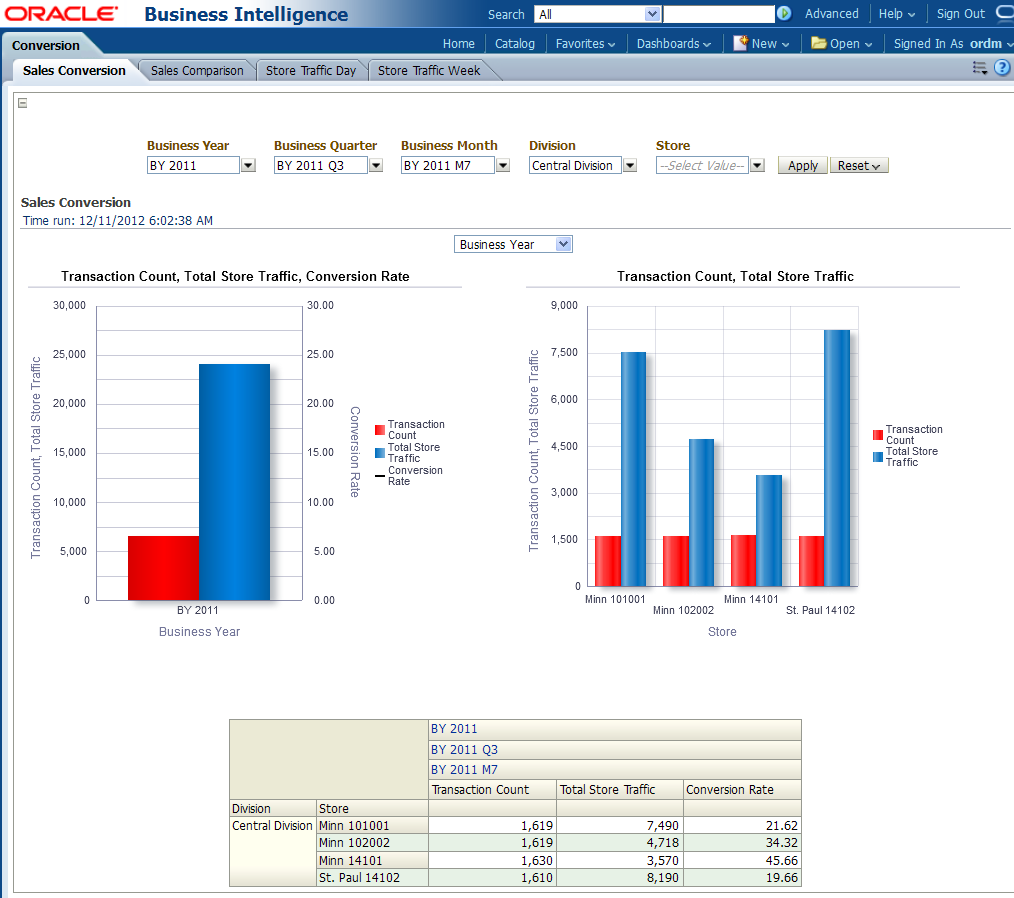Click the blue help question mark icon
The image size is (1014, 898).
1001,68
